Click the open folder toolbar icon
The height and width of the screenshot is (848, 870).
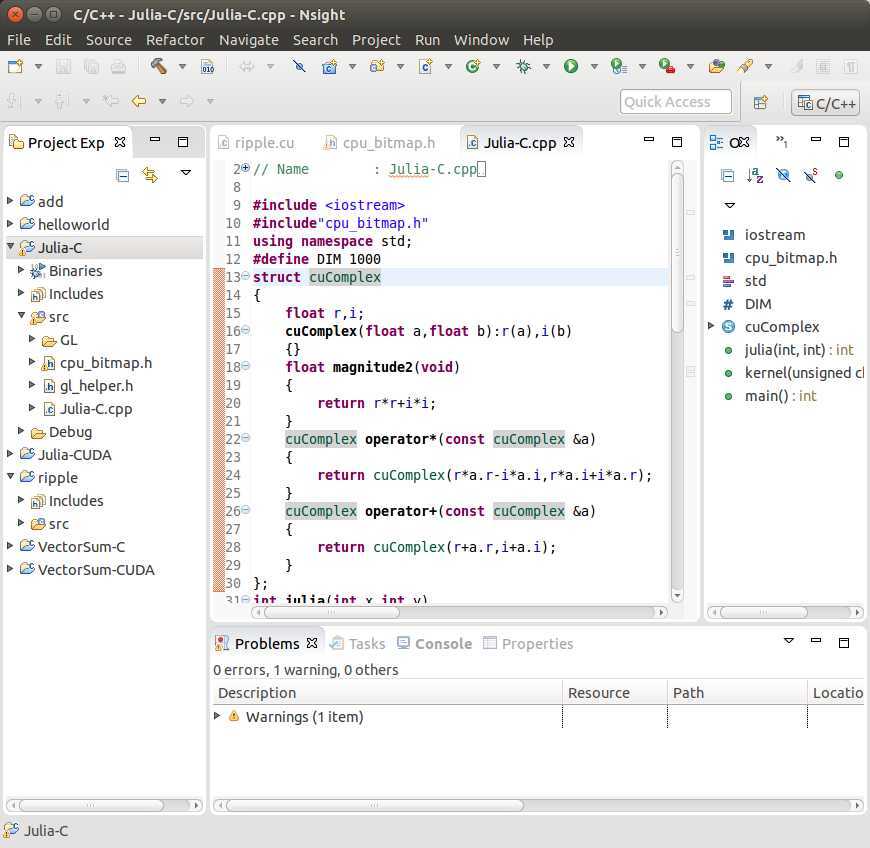(x=716, y=67)
